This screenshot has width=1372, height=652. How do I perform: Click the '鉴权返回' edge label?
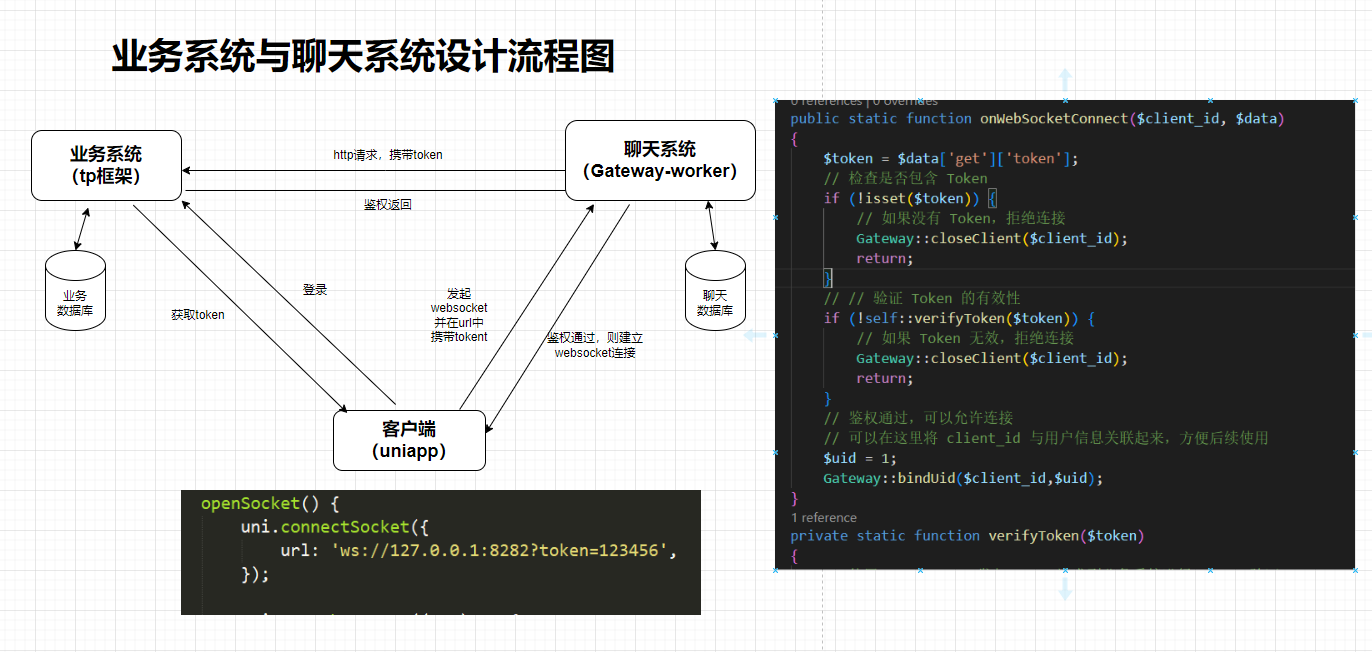pos(388,204)
